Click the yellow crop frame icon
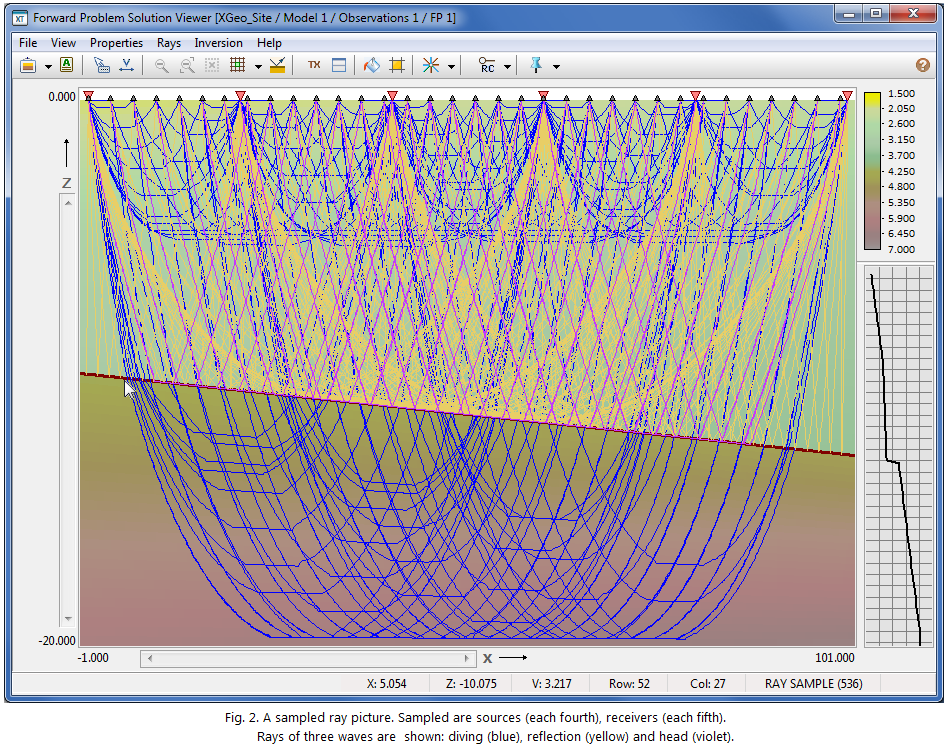The height and width of the screenshot is (755, 948). click(x=397, y=65)
